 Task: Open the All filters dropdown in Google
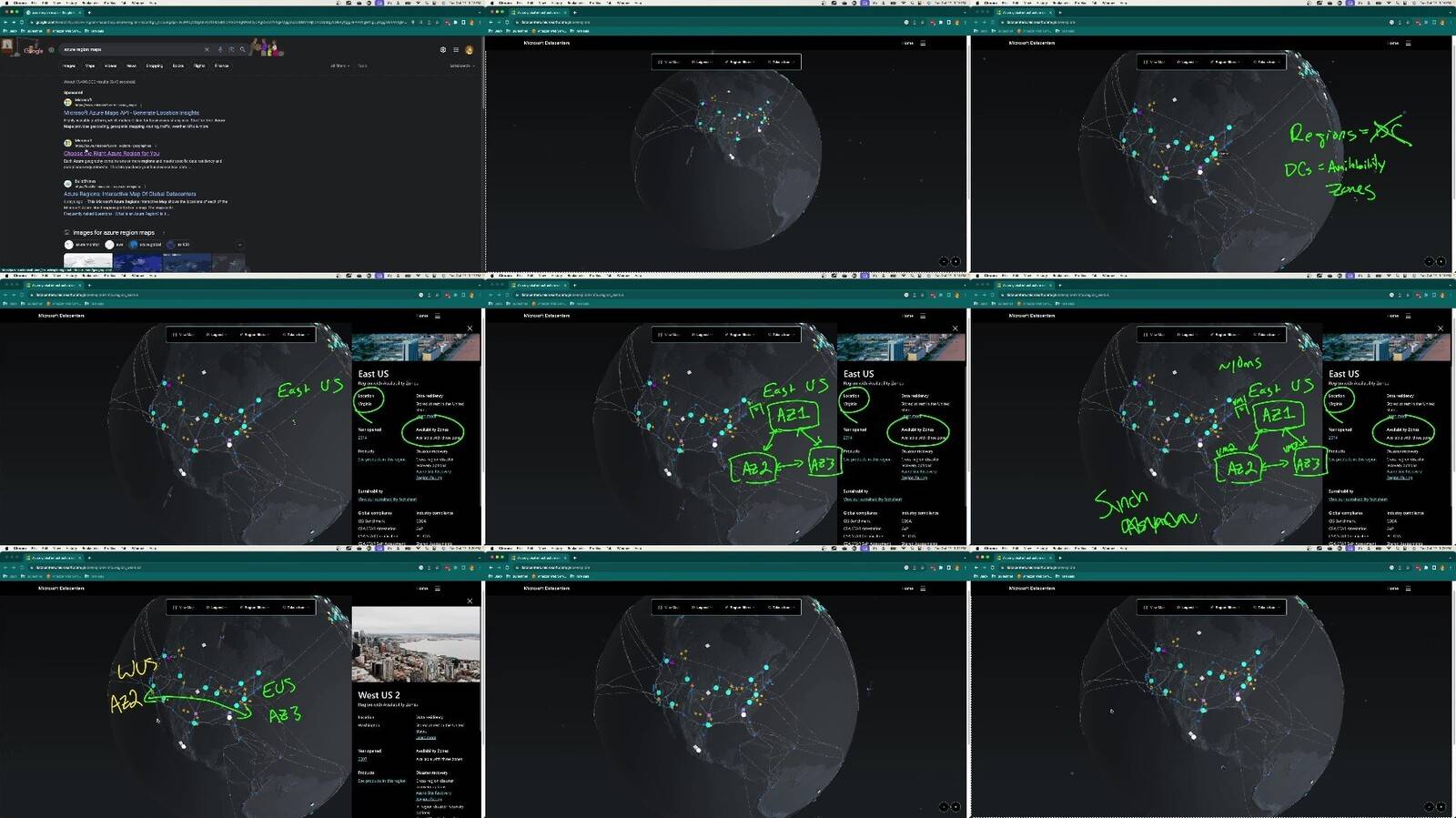tap(339, 66)
